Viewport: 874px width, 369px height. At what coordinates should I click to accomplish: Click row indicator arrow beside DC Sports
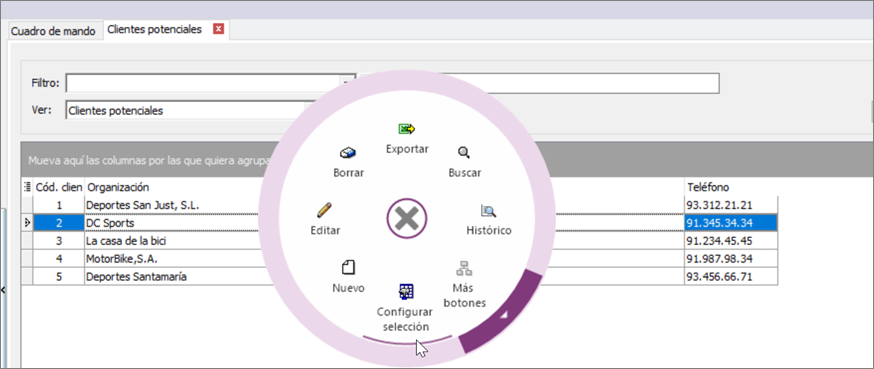pyautogui.click(x=27, y=223)
